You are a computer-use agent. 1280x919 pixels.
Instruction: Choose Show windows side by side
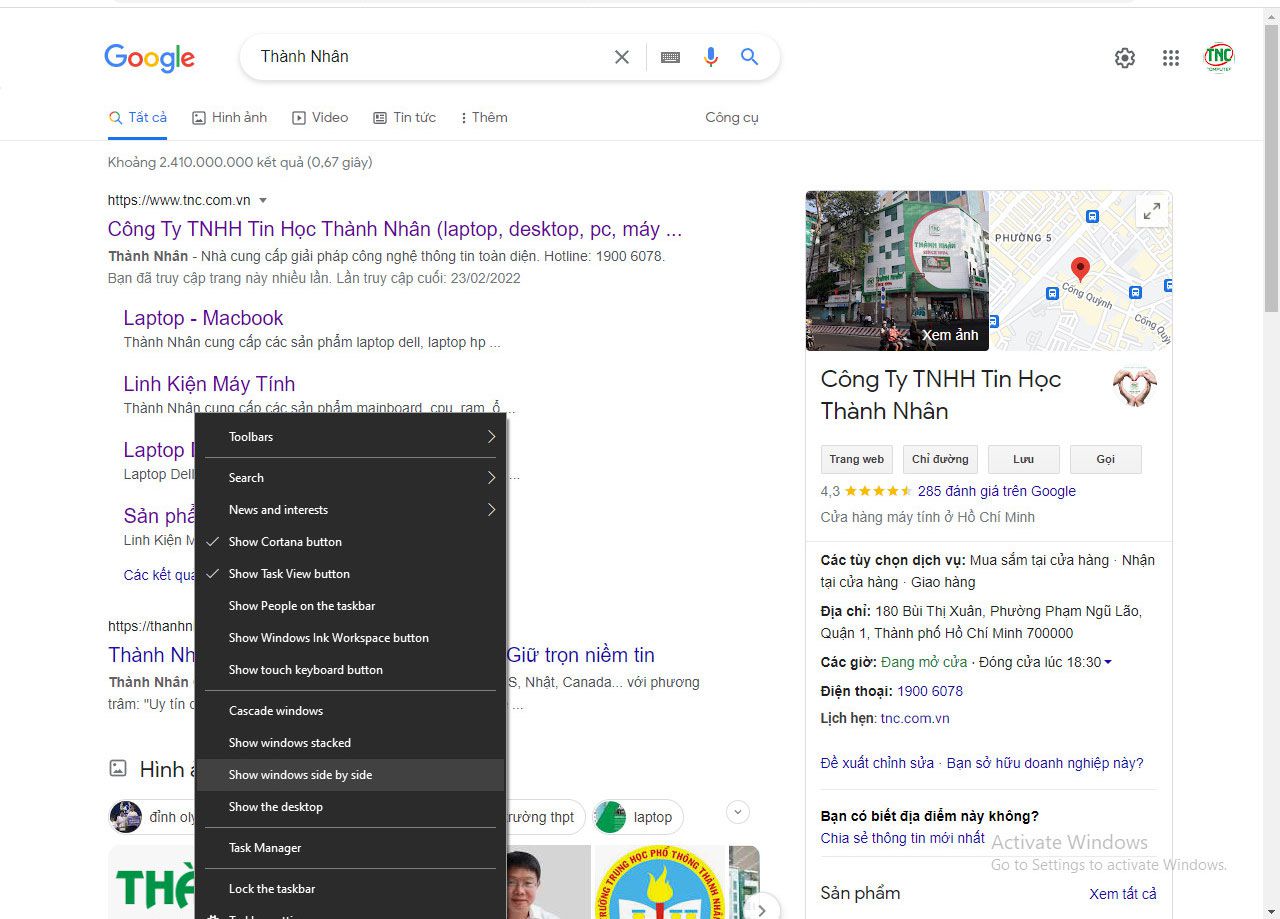click(351, 775)
